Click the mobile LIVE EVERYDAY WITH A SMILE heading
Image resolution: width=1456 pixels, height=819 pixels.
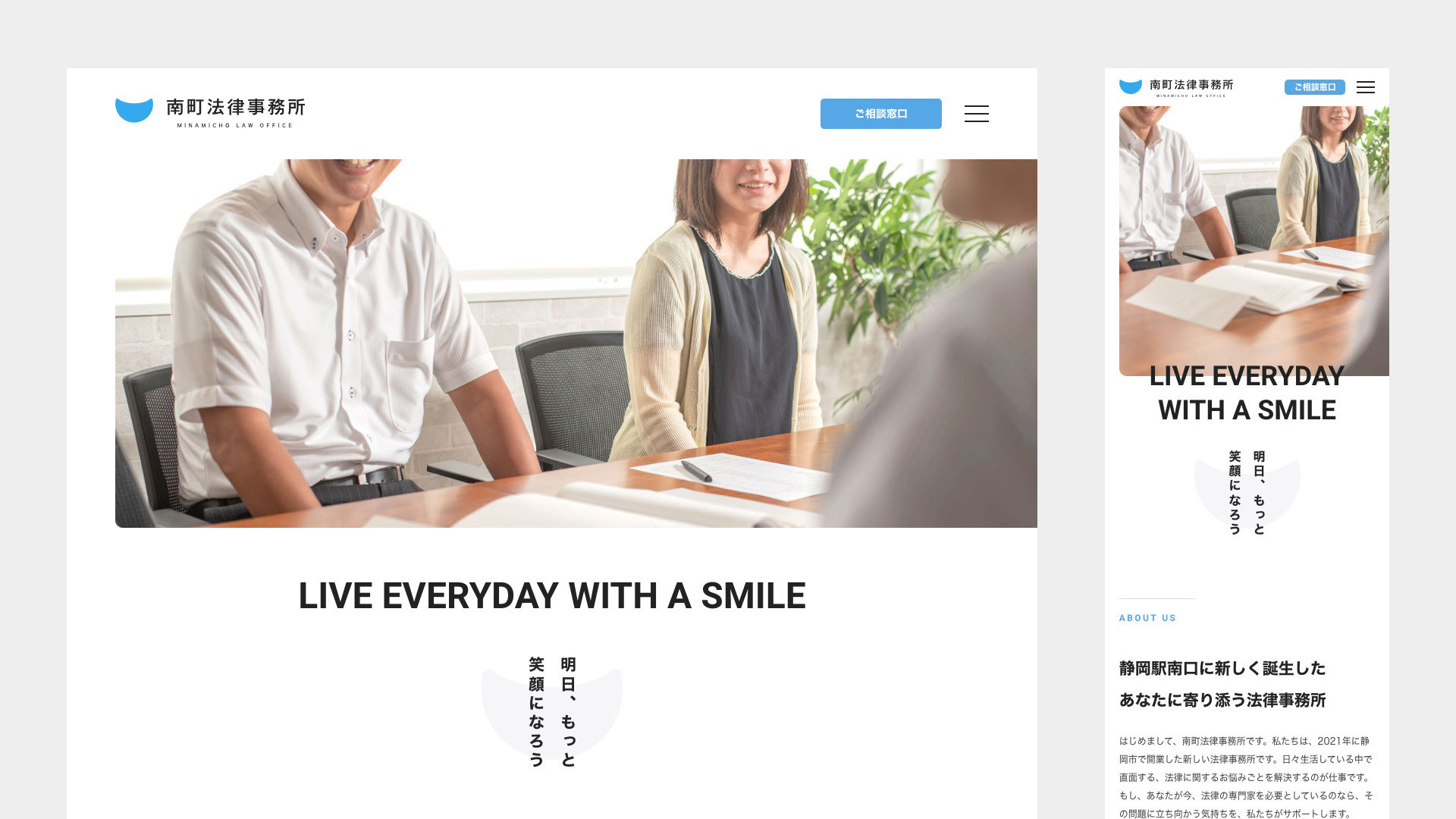[x=1247, y=393]
